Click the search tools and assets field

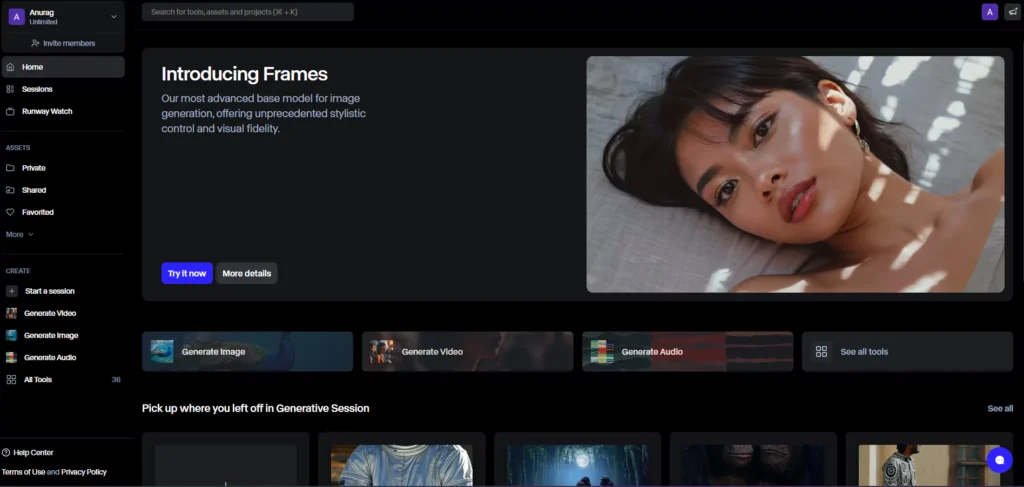click(x=247, y=12)
